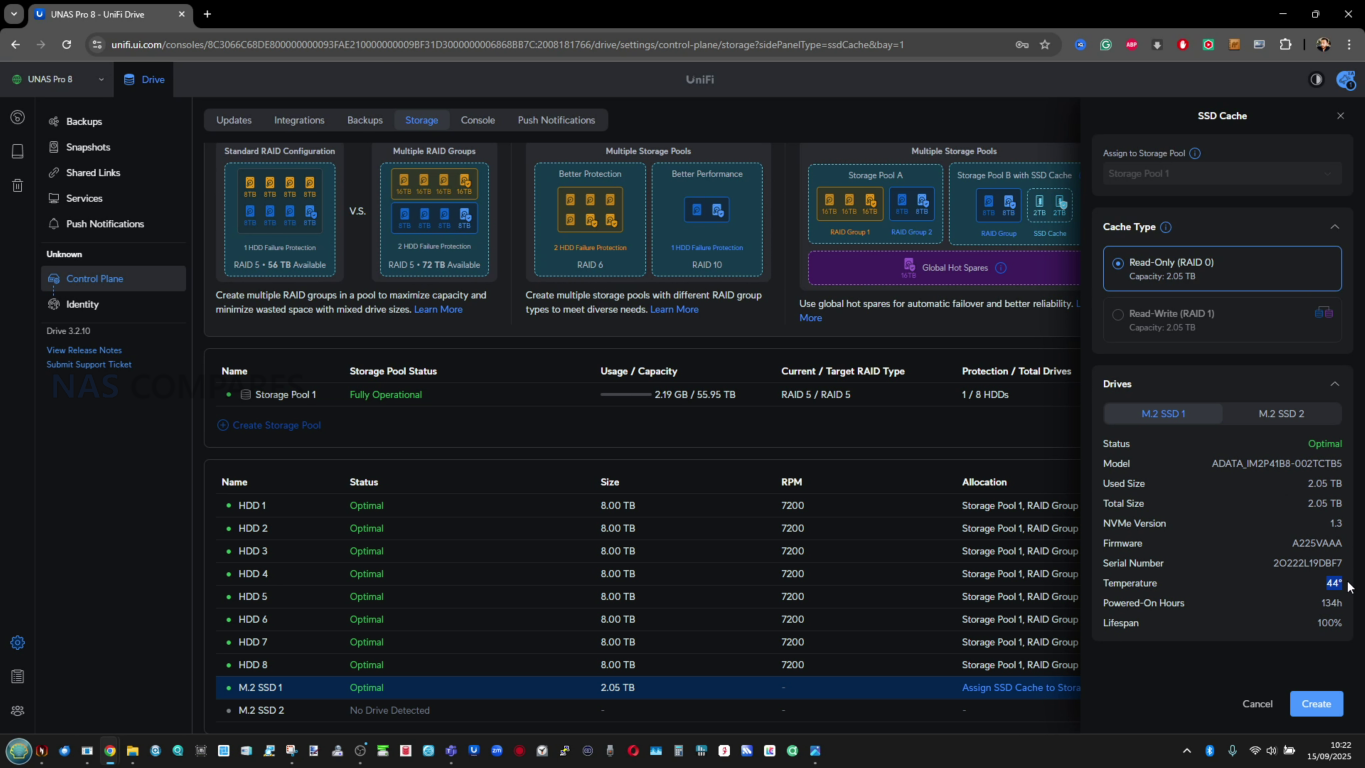Viewport: 1365px width, 768px height.
Task: Select the M.2 SSD 2 drive tab
Action: (x=1281, y=414)
